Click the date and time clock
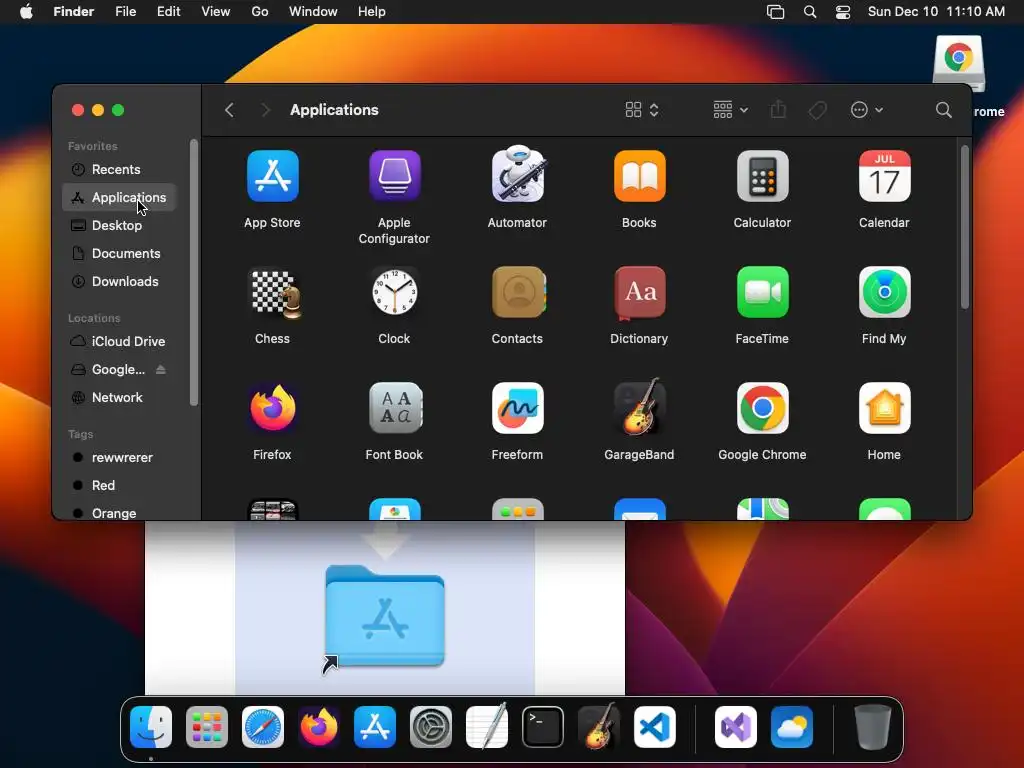This screenshot has height=768, width=1024. tap(936, 12)
